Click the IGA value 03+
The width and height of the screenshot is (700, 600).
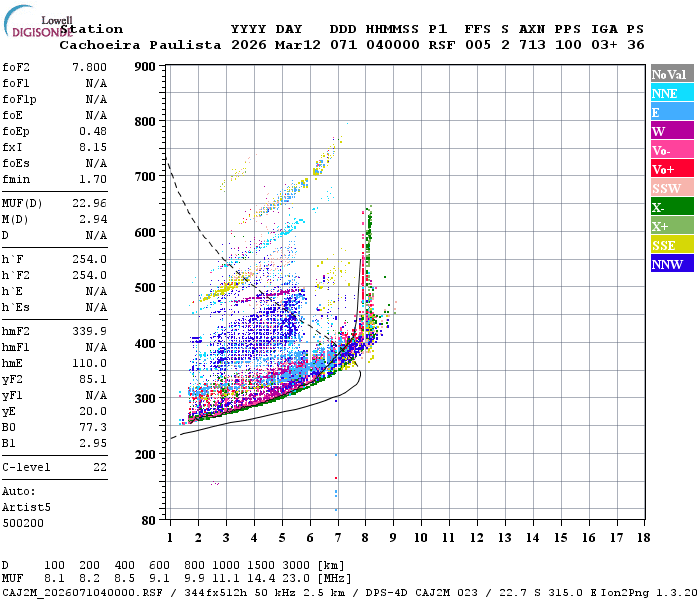pos(604,45)
